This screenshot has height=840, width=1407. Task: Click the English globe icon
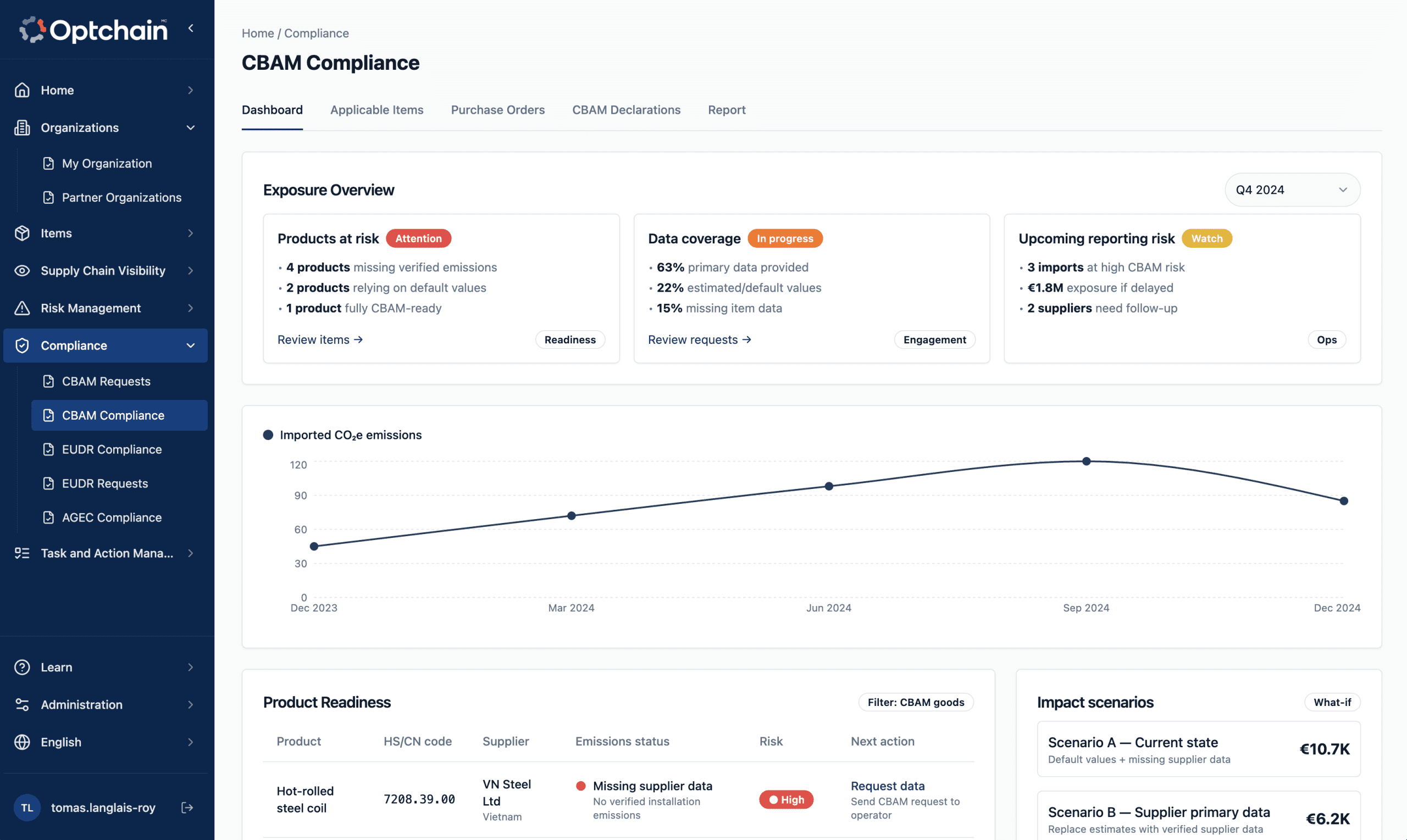(x=22, y=742)
